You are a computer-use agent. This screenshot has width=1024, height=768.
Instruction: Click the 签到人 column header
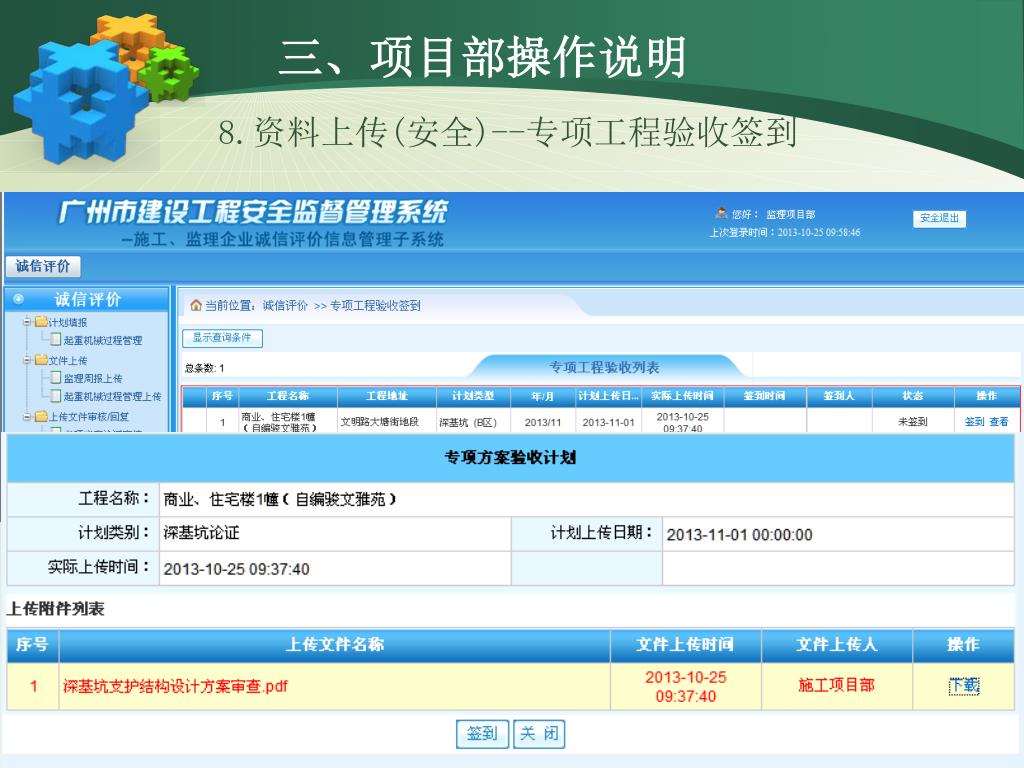click(x=839, y=396)
